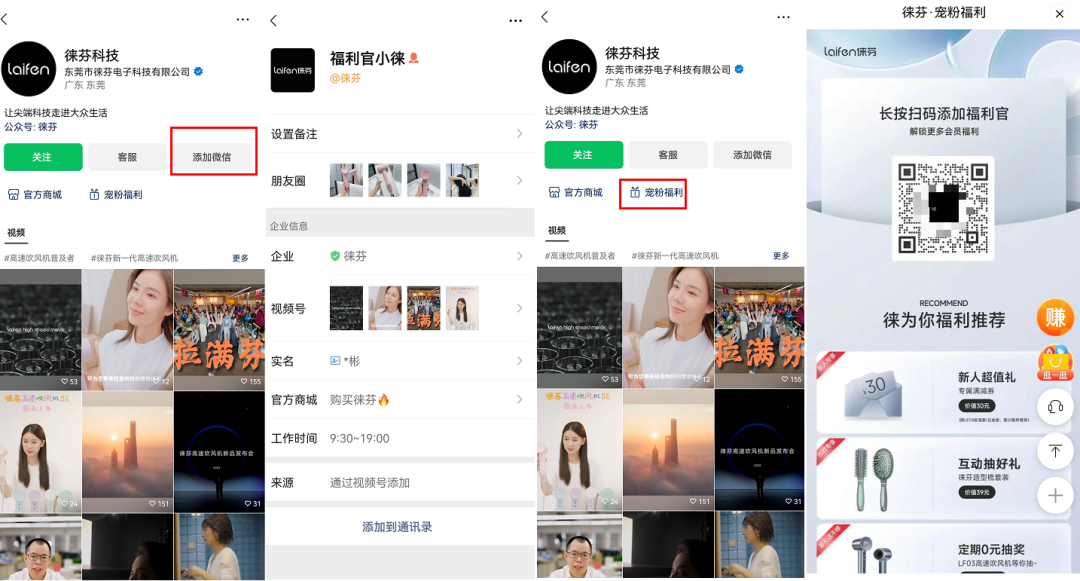This screenshot has width=1080, height=581.
Task: Open three-dot menu in first panel
Action: [242, 19]
